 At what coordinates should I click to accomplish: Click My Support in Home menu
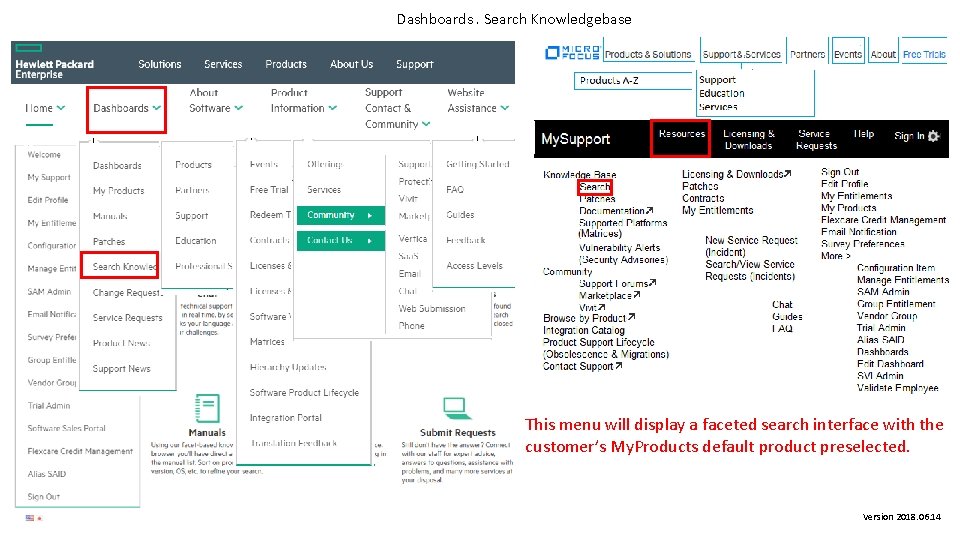(x=48, y=178)
